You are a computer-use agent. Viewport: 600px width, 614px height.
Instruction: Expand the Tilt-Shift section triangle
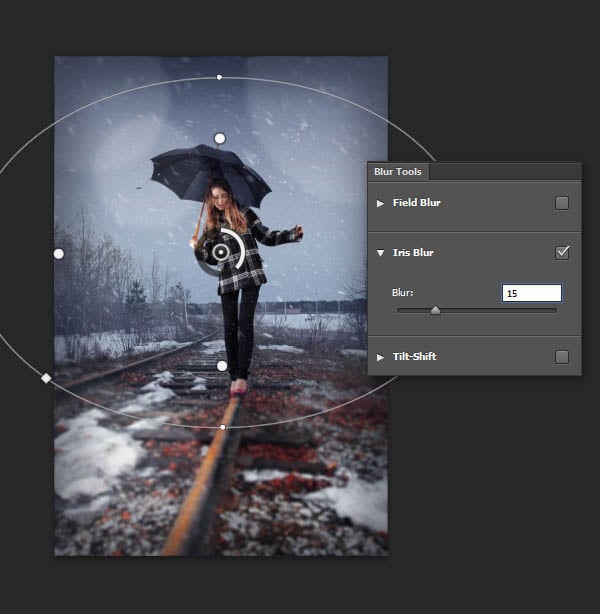(x=380, y=357)
